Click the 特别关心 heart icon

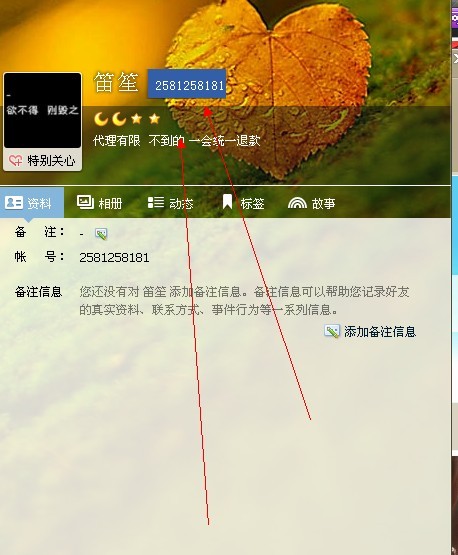point(15,161)
